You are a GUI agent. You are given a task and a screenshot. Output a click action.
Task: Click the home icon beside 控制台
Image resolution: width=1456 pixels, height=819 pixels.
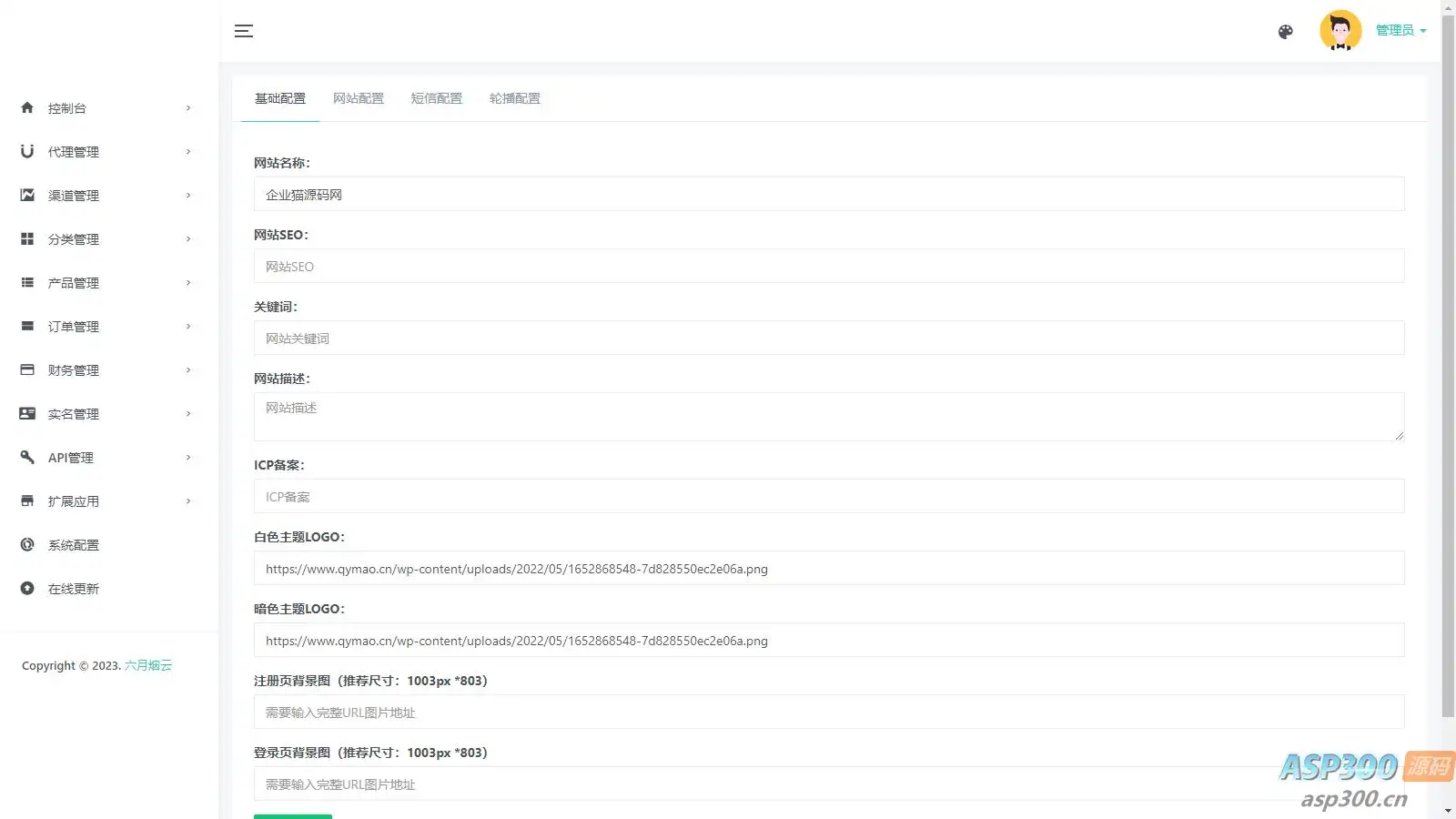(27, 107)
